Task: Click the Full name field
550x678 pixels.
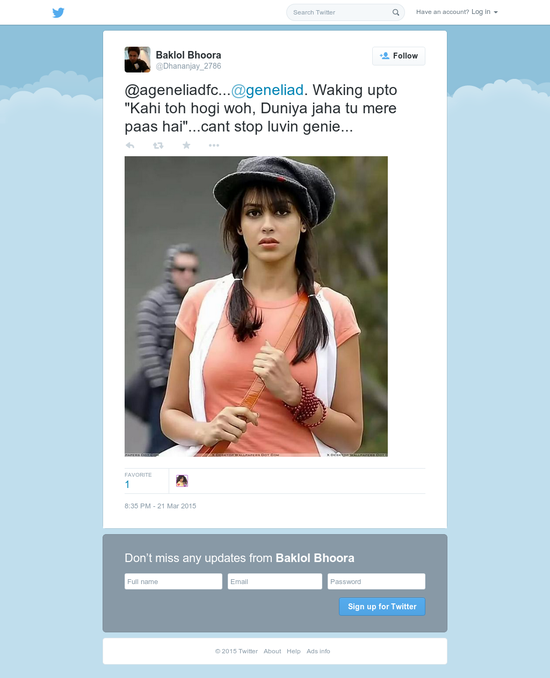Action: point(173,582)
